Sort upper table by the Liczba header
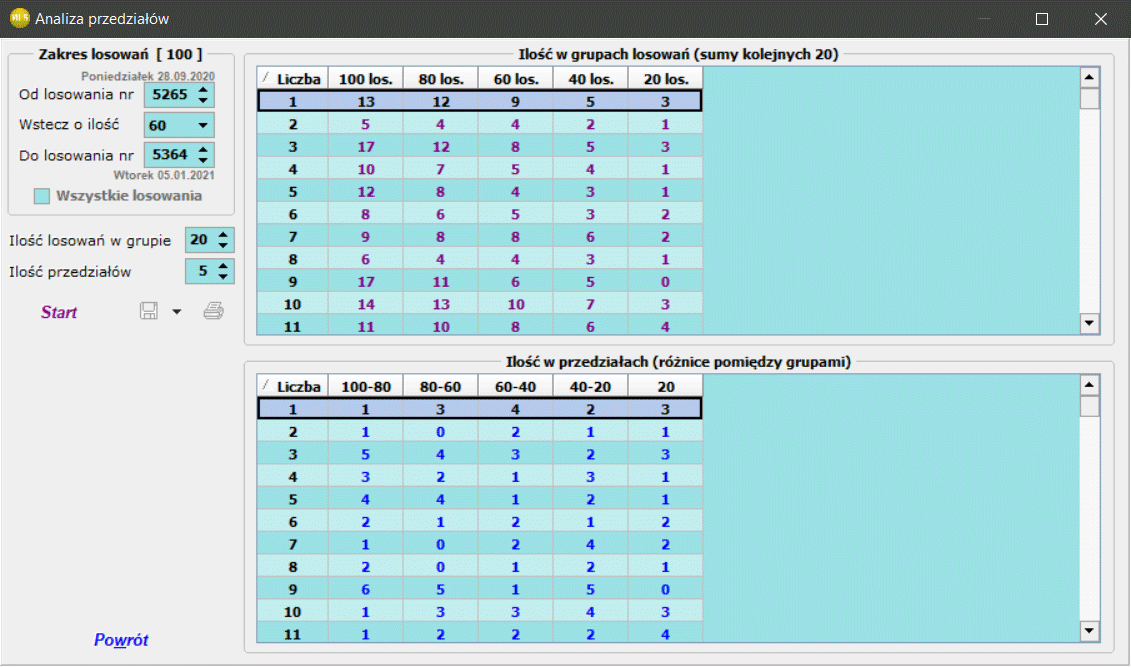This screenshot has width=1131, height=667. 293,79
